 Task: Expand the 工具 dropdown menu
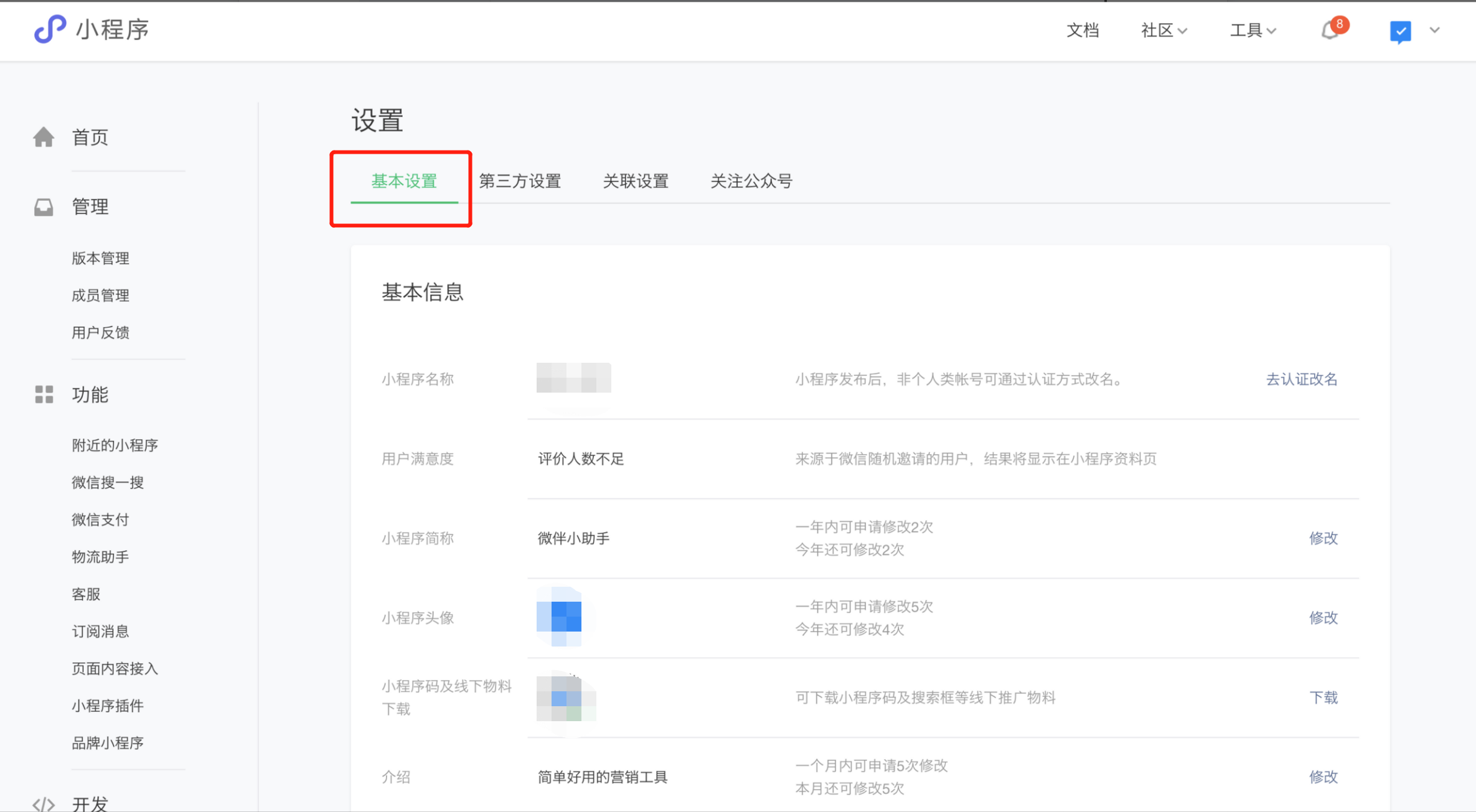[x=1252, y=30]
